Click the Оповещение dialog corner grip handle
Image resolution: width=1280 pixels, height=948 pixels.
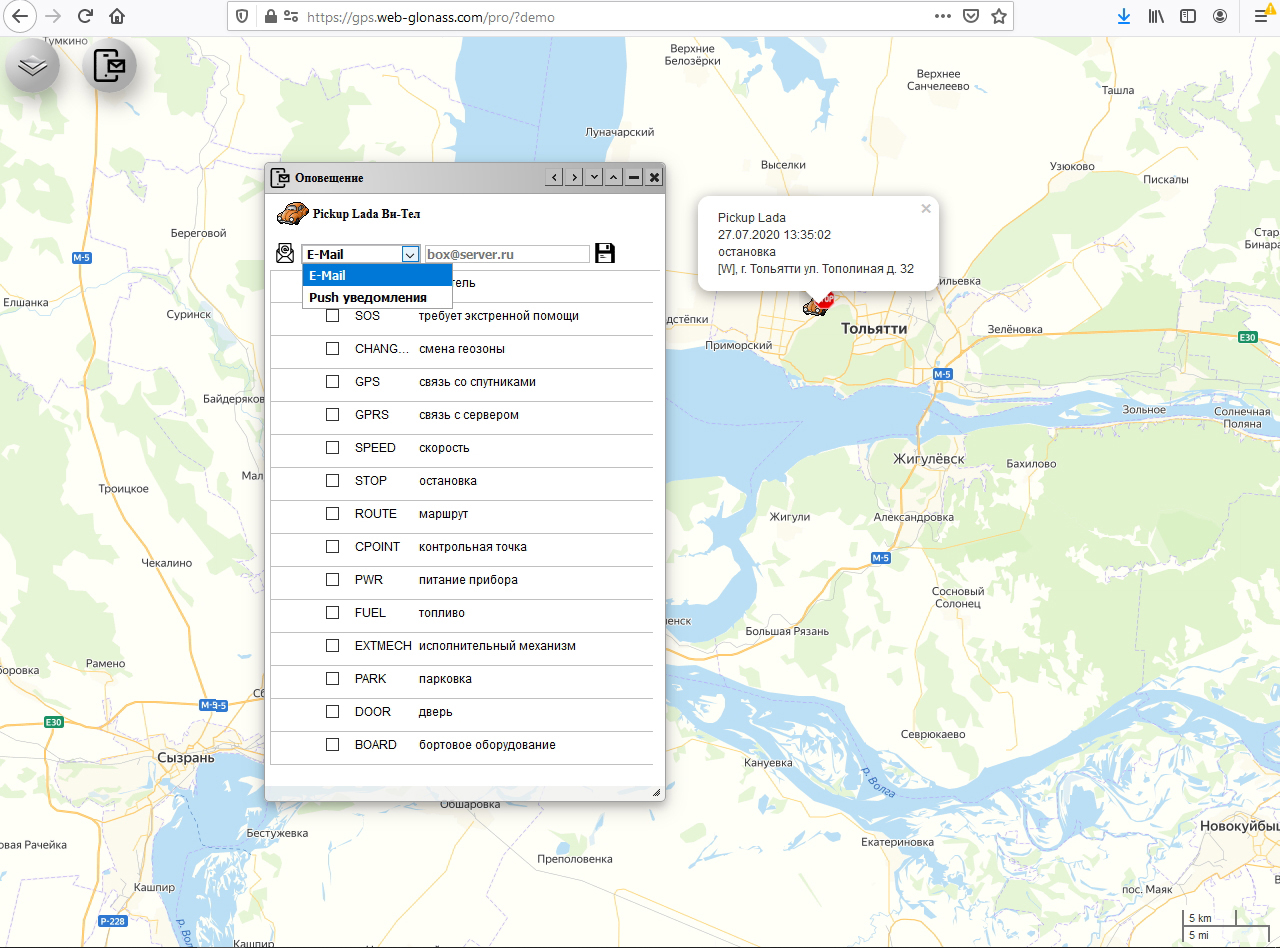(656, 792)
